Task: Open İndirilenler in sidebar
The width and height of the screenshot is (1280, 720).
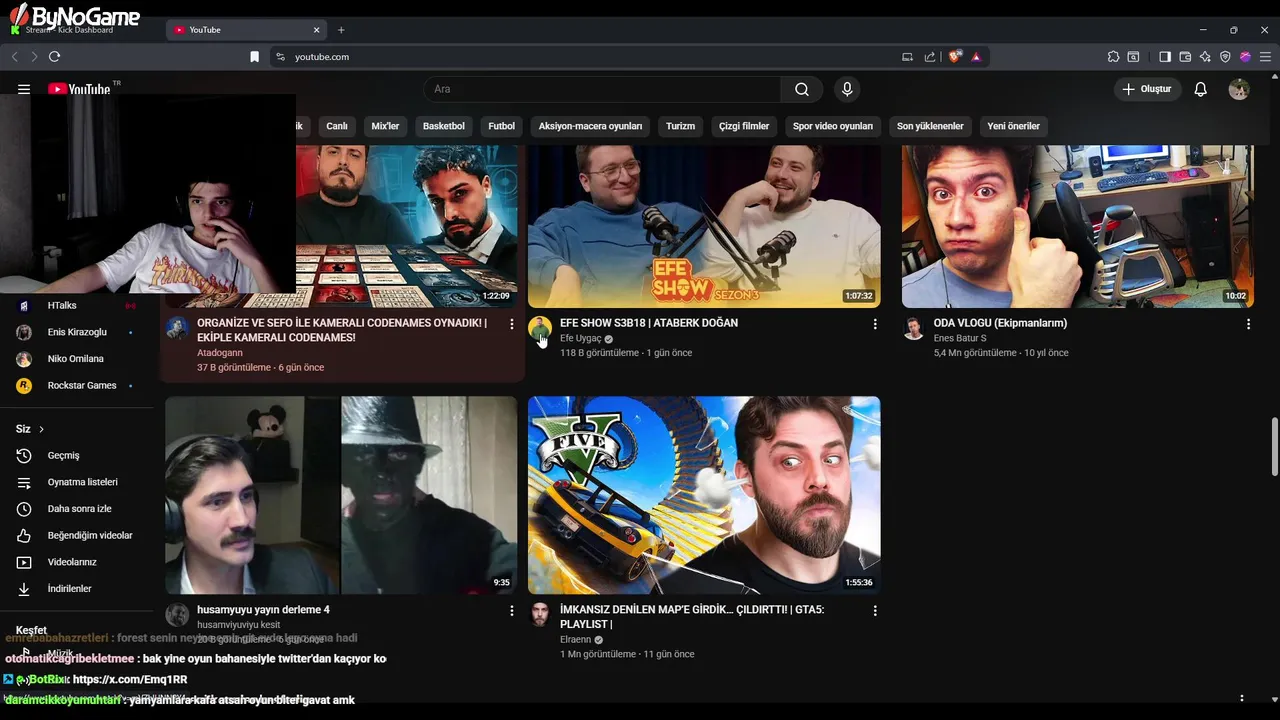Action: click(x=77, y=589)
